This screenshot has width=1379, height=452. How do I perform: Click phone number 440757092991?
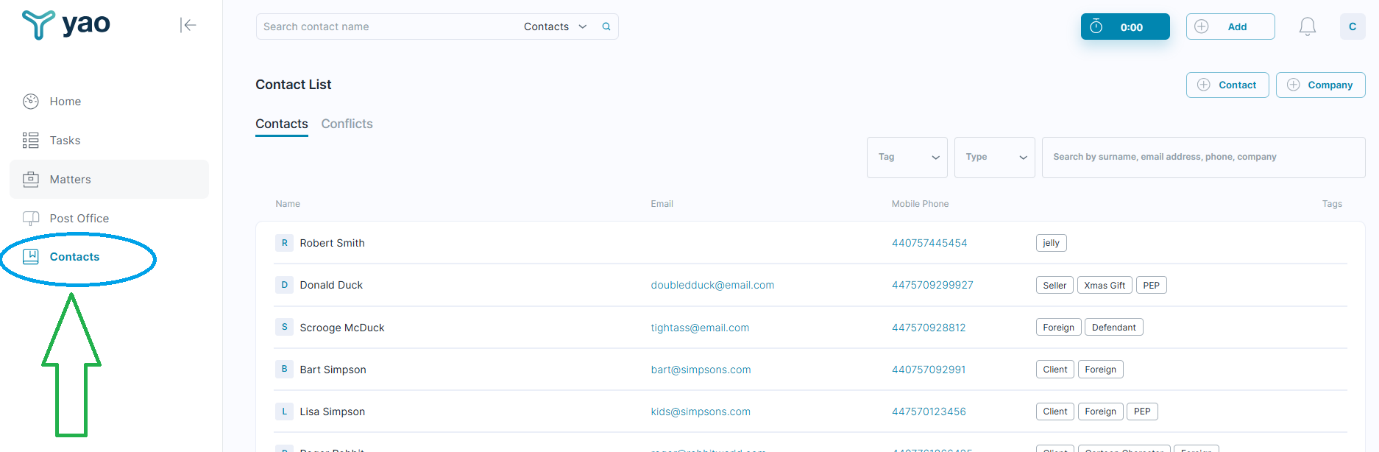coord(928,369)
